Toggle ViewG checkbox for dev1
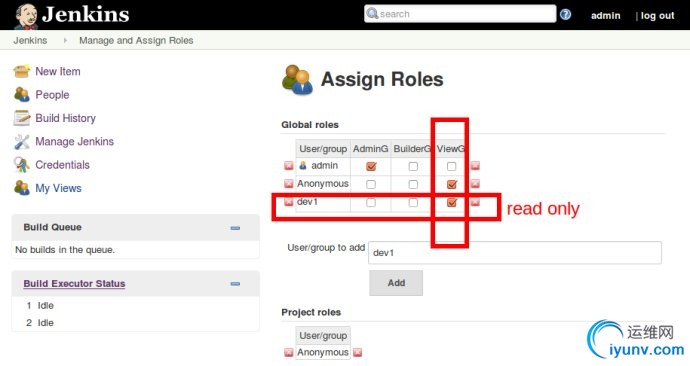The height and width of the screenshot is (366, 690). (x=451, y=202)
